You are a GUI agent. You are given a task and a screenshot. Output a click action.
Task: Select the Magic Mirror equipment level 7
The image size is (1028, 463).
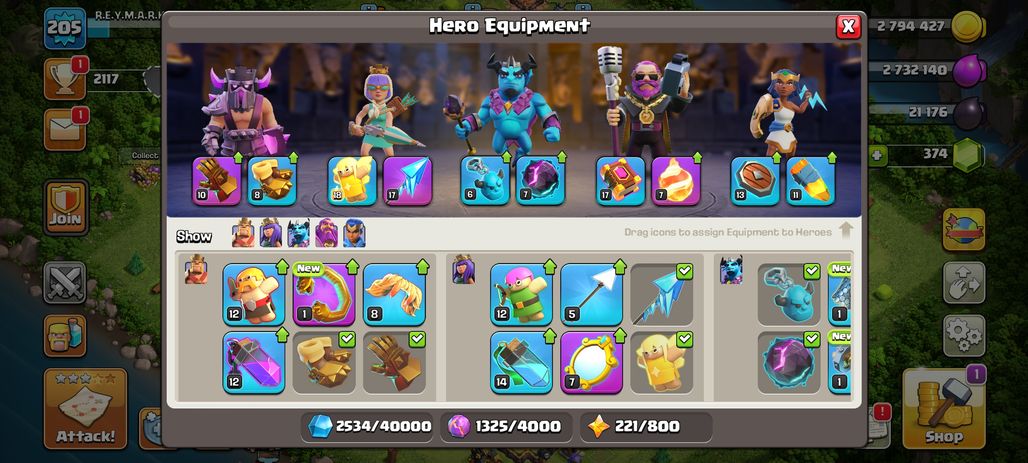pos(591,362)
